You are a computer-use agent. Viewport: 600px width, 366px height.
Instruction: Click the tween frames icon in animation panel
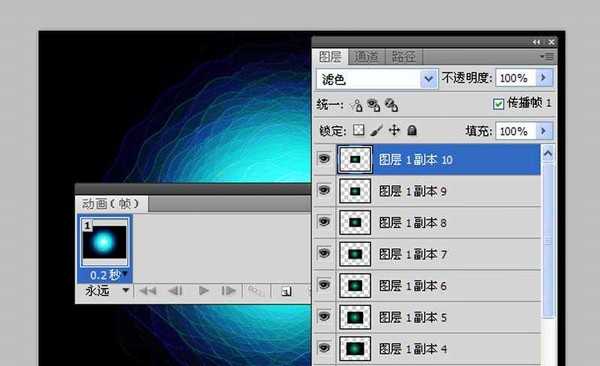pos(255,291)
